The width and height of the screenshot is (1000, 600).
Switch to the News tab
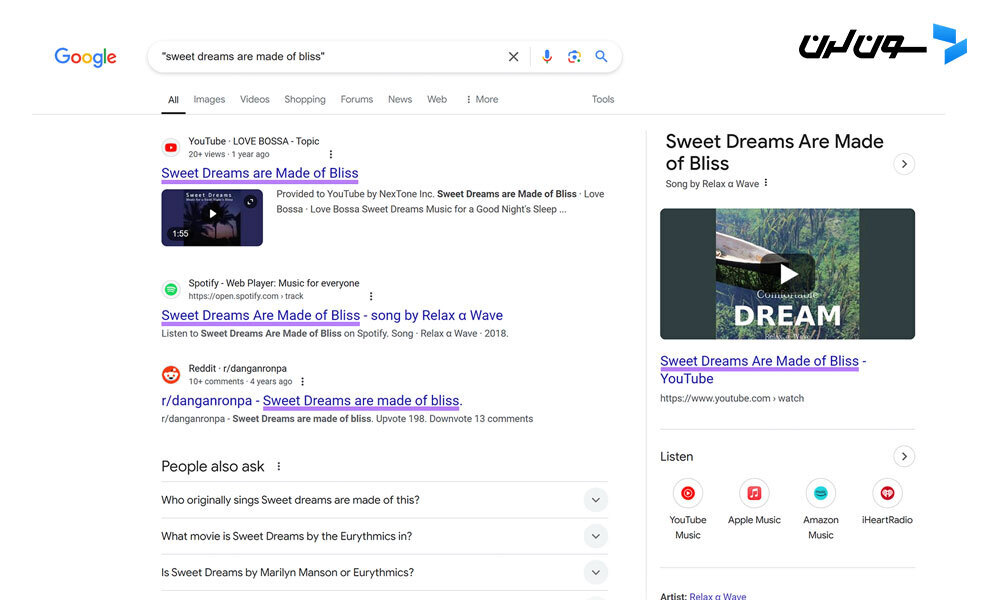400,99
